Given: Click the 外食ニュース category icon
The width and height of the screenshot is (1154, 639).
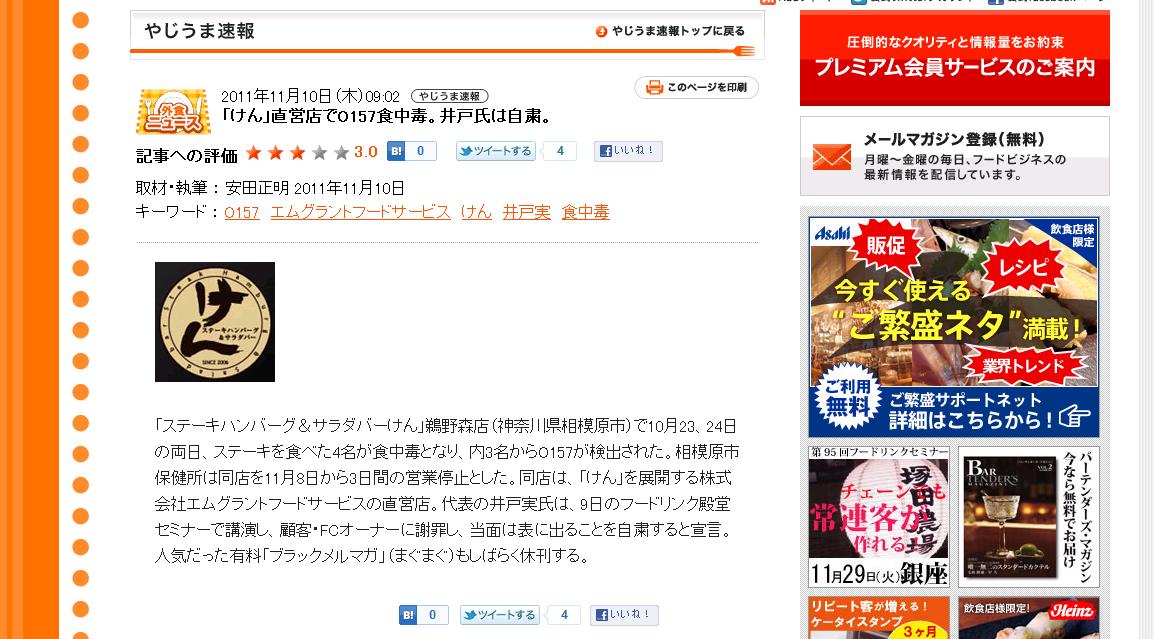Looking at the screenshot, I should coord(174,111).
